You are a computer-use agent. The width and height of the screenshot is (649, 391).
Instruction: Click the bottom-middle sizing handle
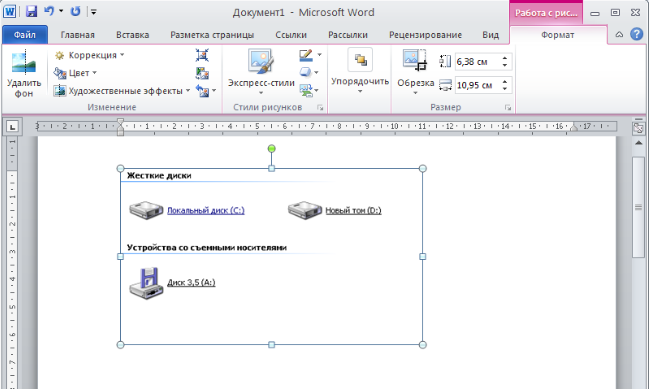(x=272, y=345)
